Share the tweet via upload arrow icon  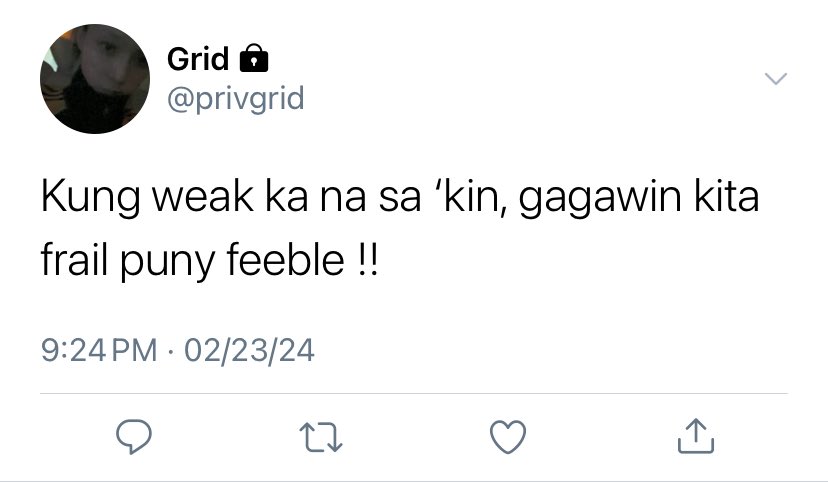[x=696, y=436]
